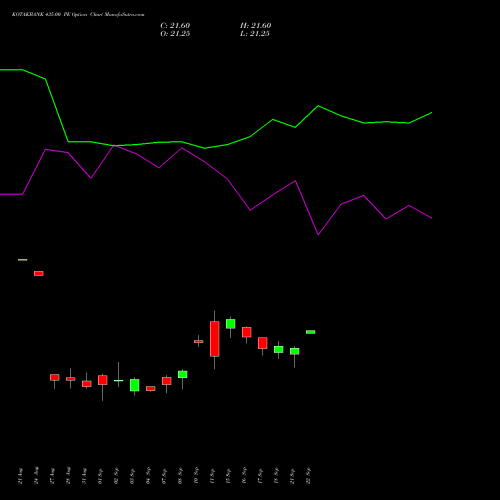Click the 07 Sep date label
Viewport: 500px width, 500px height.
tap(164, 476)
